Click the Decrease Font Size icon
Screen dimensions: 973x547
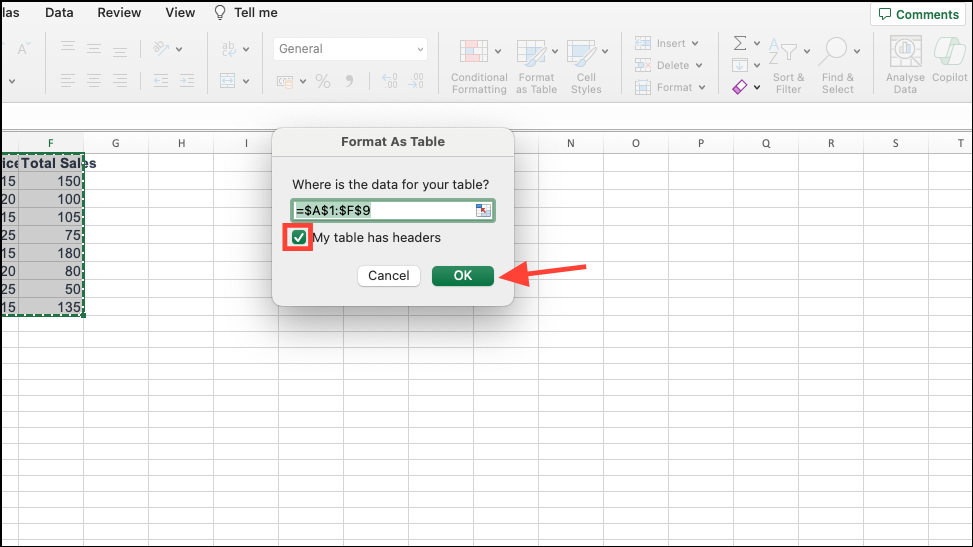click(23, 48)
